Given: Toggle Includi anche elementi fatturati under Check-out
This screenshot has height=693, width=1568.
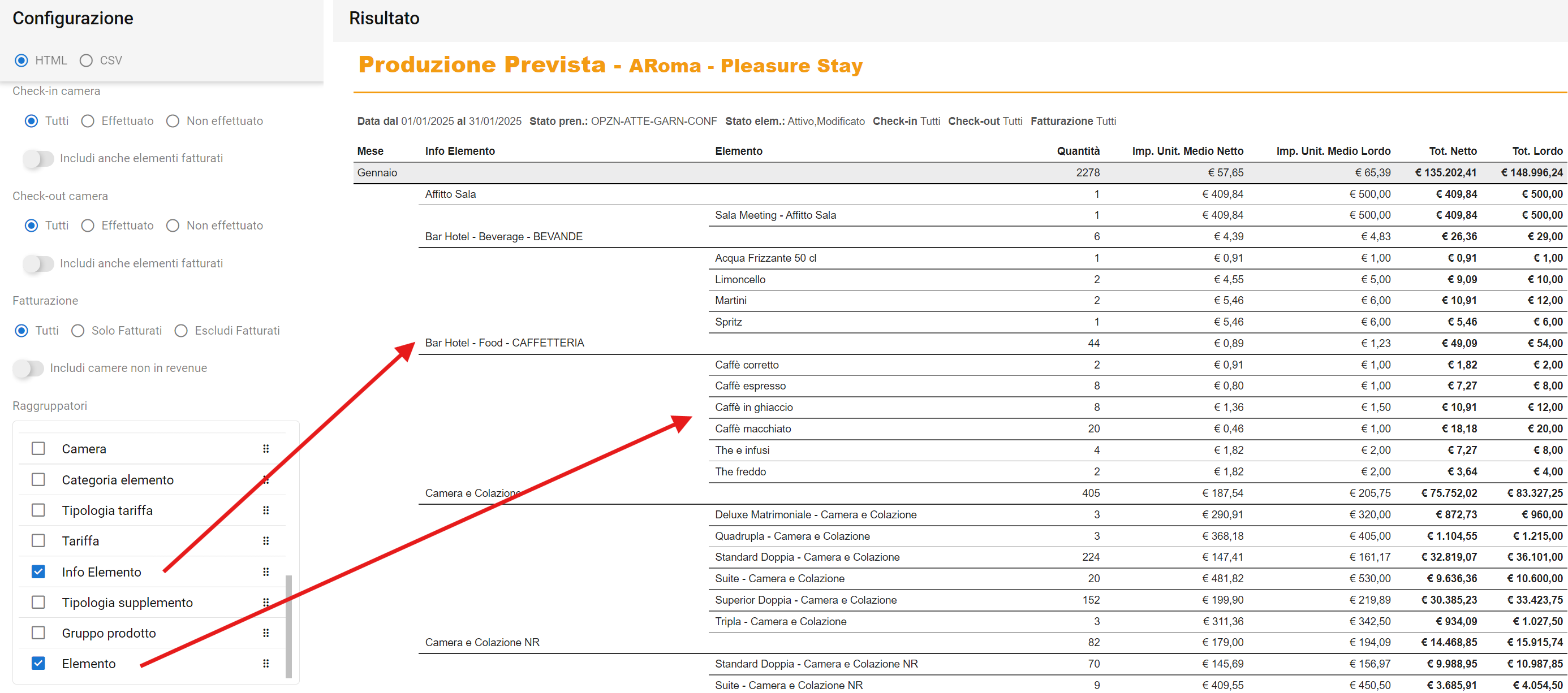Looking at the screenshot, I should coord(38,264).
